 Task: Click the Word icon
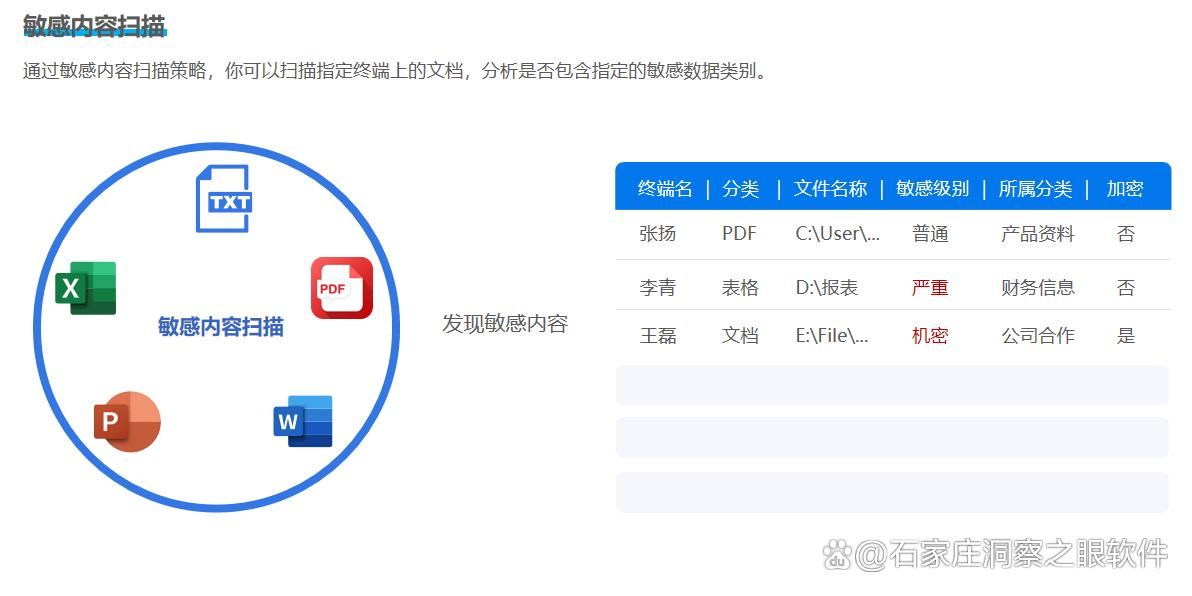tap(303, 421)
